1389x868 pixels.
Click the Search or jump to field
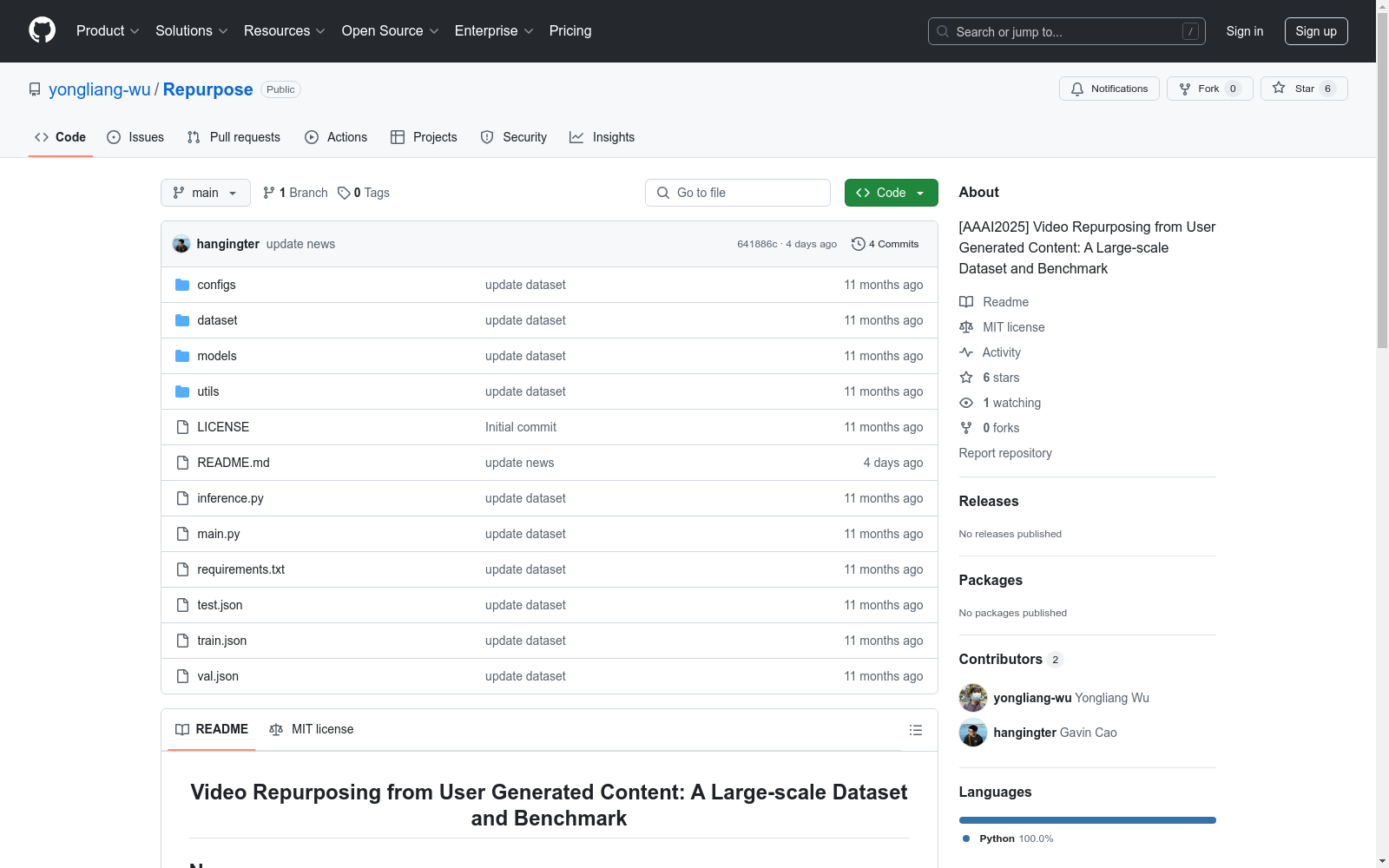(x=1067, y=31)
